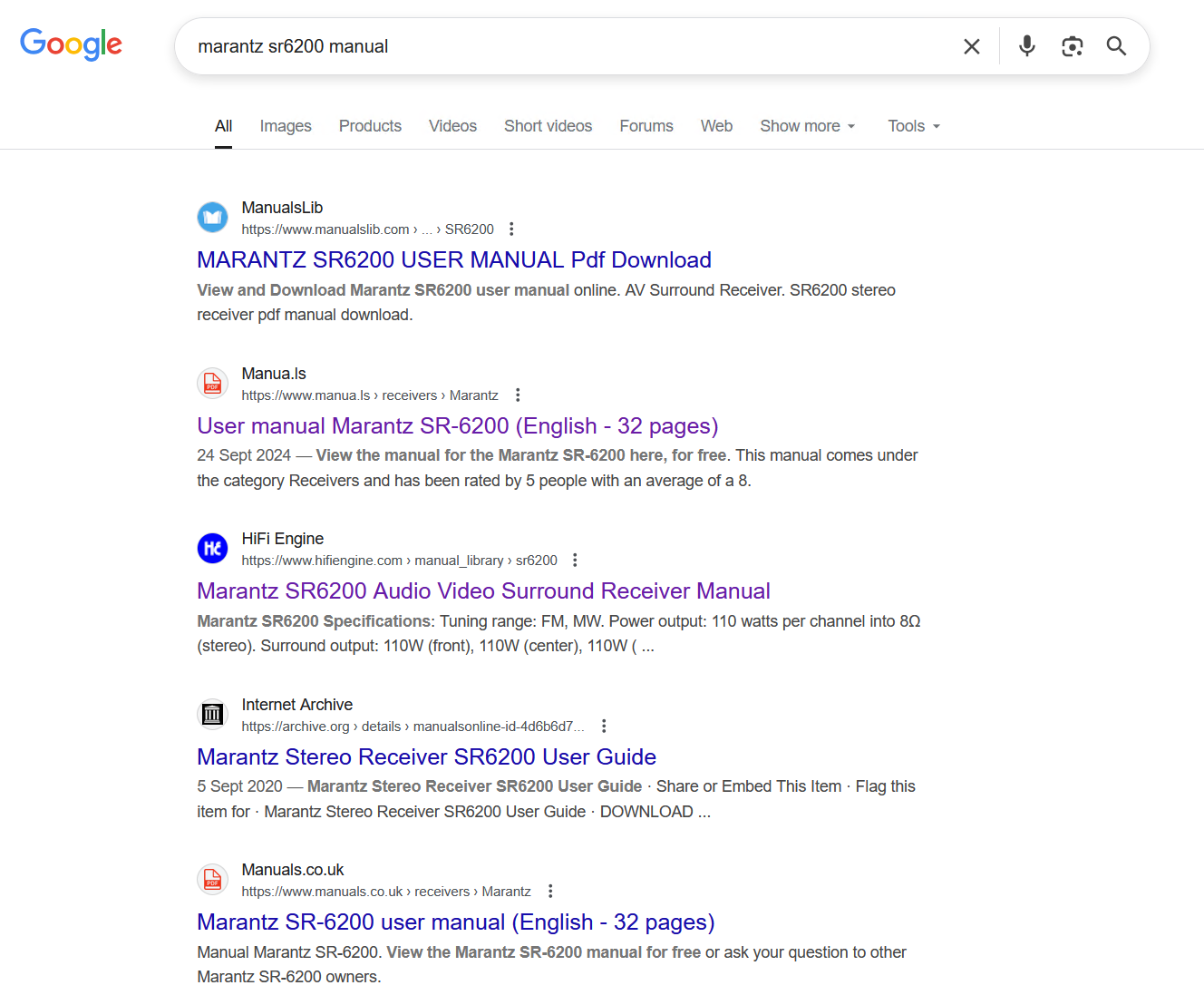Click the manuals.co.uk receivers Marantz breadcrumb
1204x995 pixels.
(386, 892)
